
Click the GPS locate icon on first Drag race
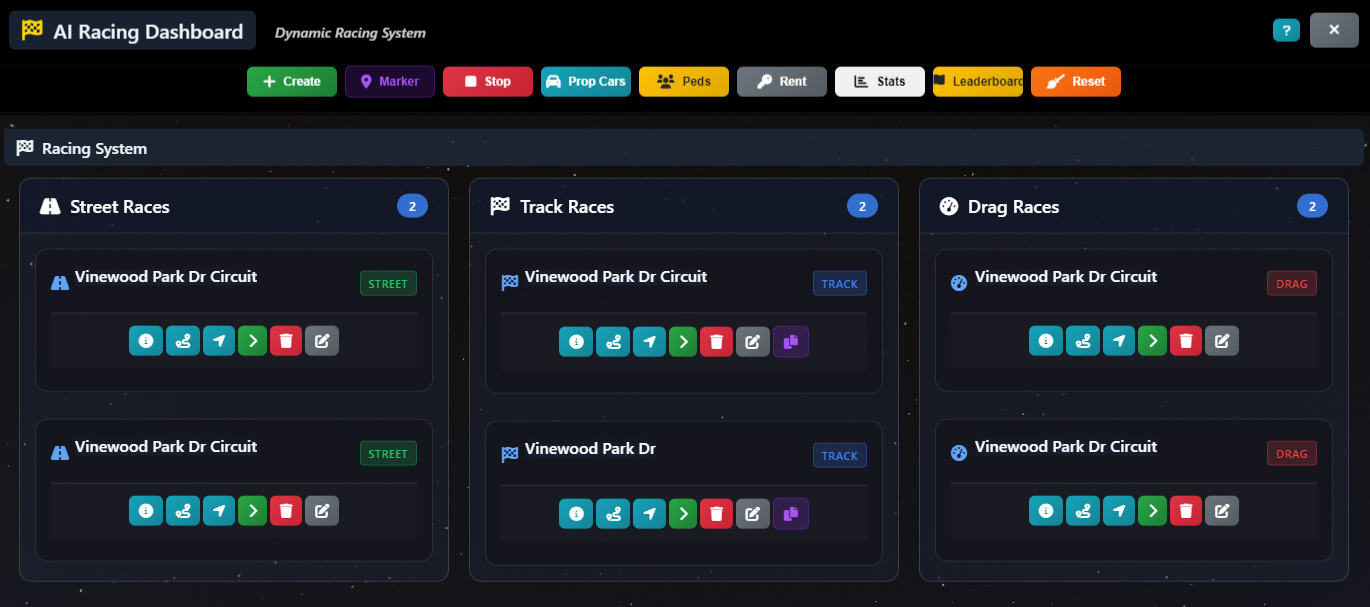[x=1118, y=340]
